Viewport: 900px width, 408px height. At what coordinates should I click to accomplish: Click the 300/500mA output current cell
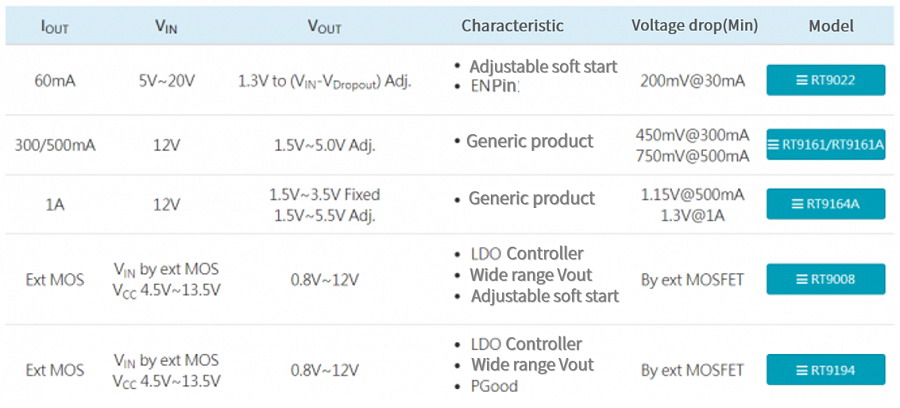point(55,145)
